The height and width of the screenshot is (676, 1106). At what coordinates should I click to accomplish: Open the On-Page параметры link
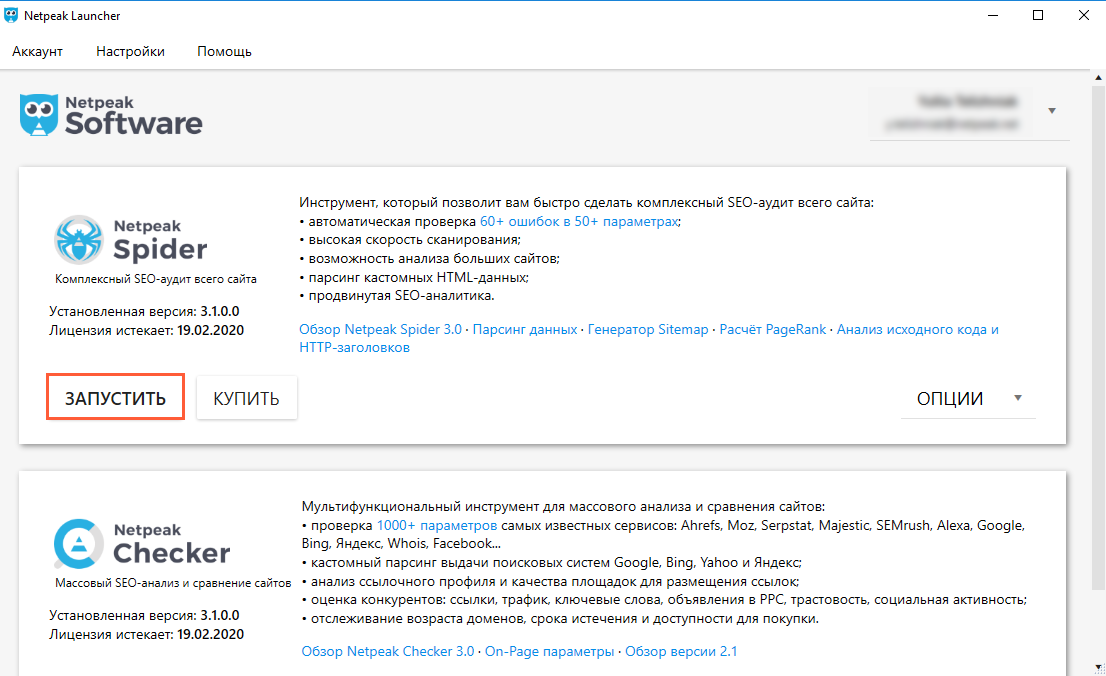click(549, 651)
